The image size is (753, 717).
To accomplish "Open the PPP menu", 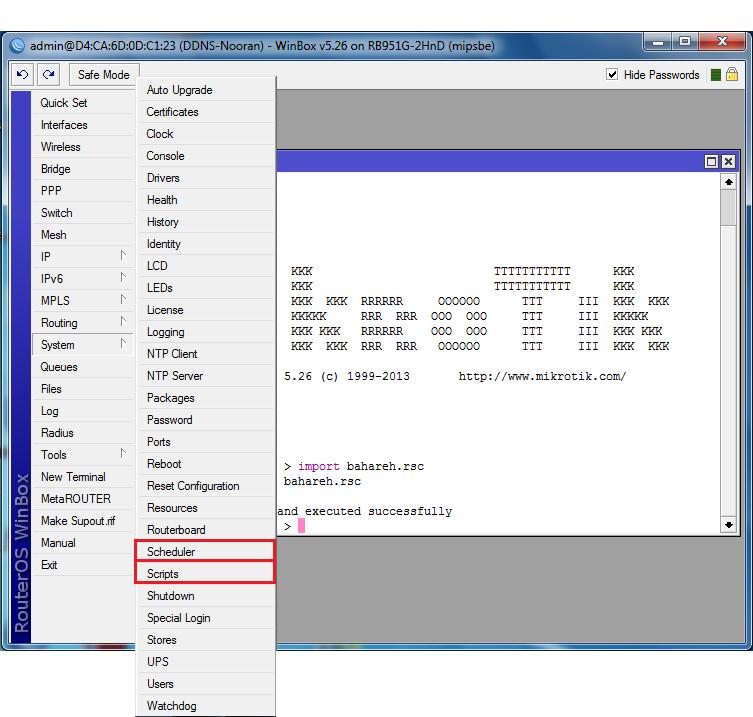I will [x=83, y=191].
